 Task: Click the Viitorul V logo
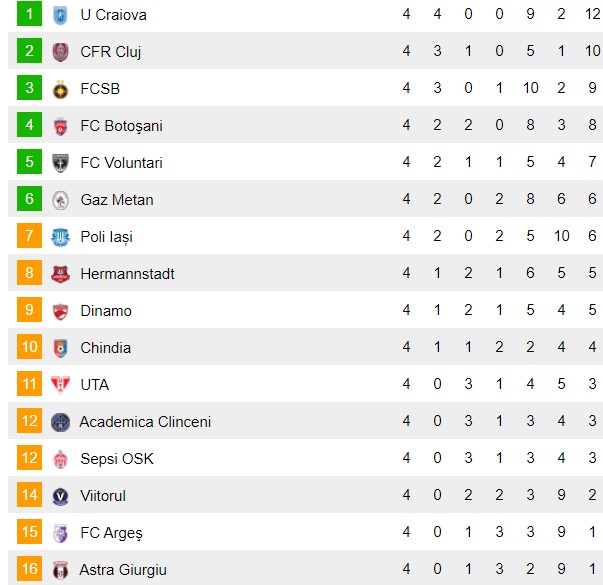[60, 496]
